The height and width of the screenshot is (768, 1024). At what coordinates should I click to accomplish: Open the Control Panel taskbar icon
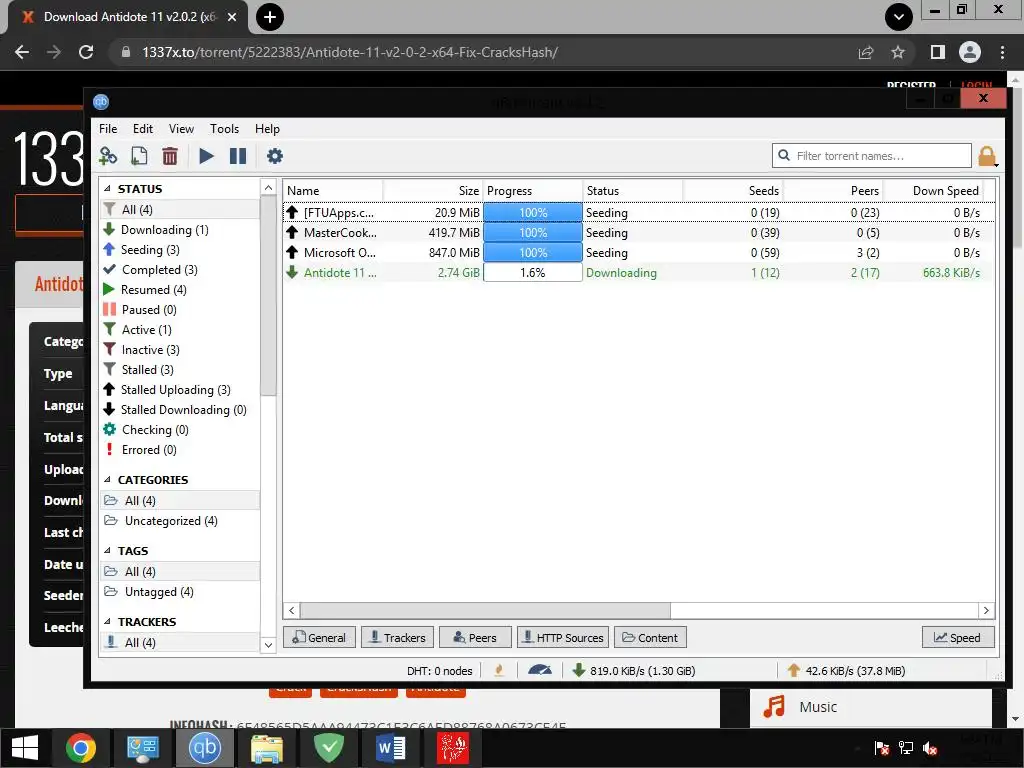tap(143, 748)
